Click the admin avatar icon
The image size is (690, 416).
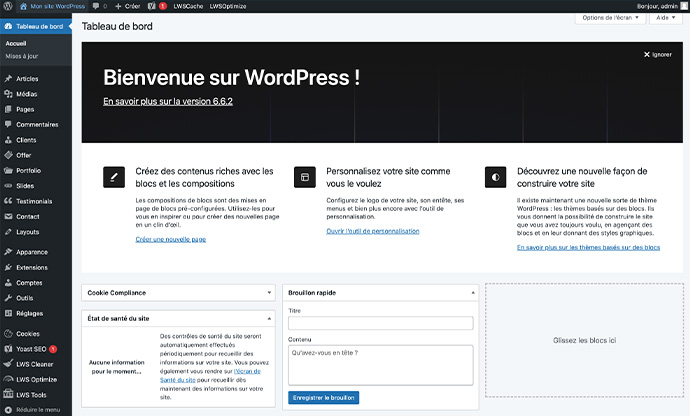684,6
